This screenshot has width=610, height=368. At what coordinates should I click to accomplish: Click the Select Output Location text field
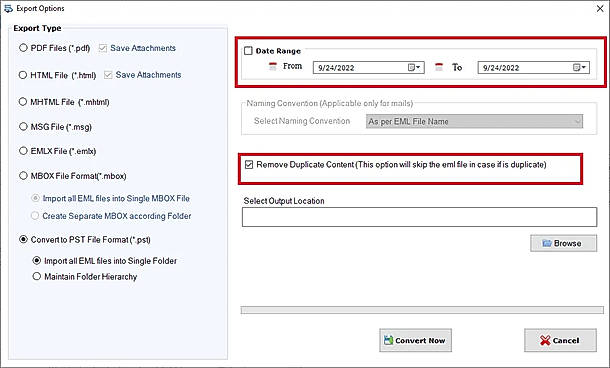click(419, 217)
